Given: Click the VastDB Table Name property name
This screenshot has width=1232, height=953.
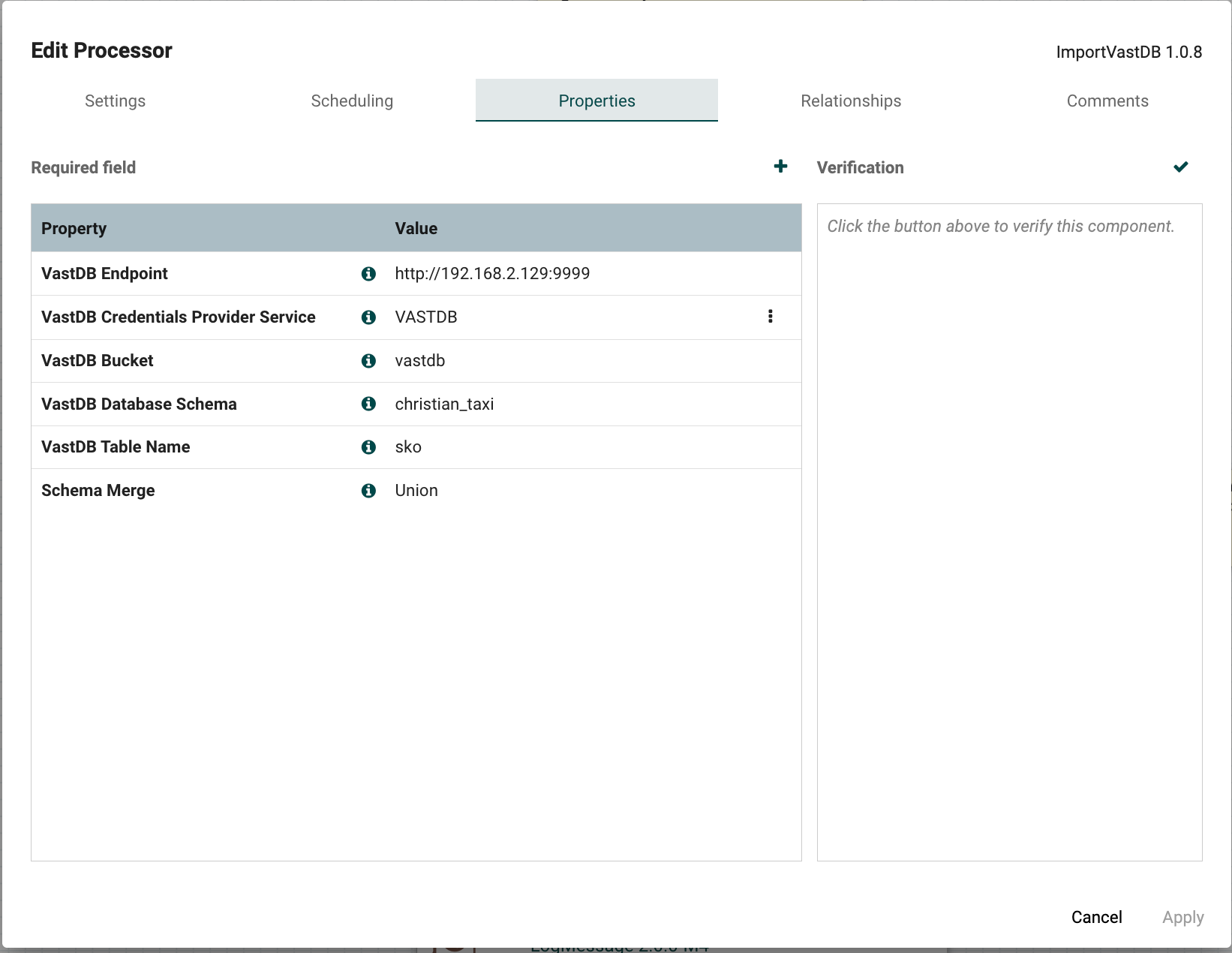Looking at the screenshot, I should [116, 447].
